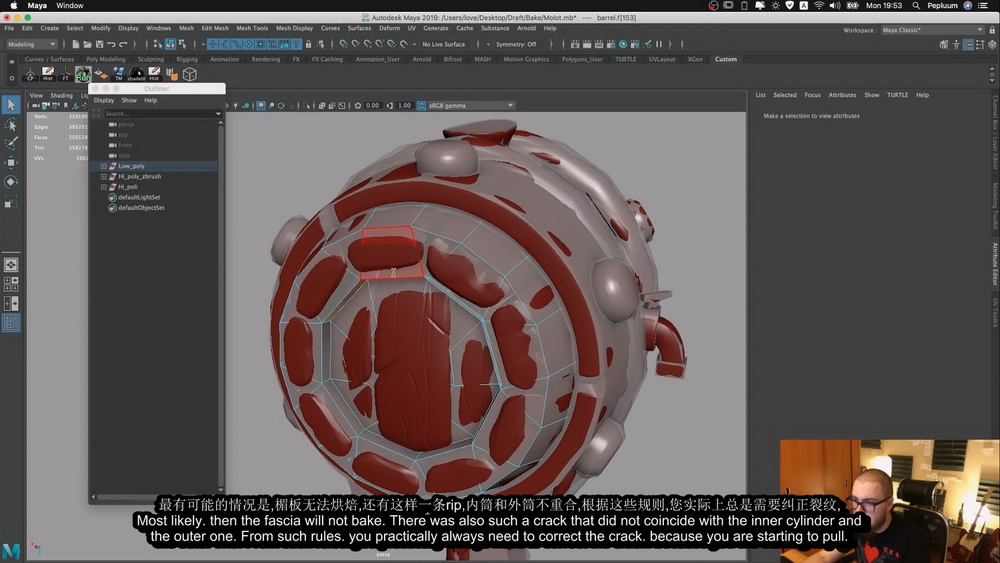The height and width of the screenshot is (563, 1000).
Task: Click the IPR render clapperboard icon
Action: (598, 44)
